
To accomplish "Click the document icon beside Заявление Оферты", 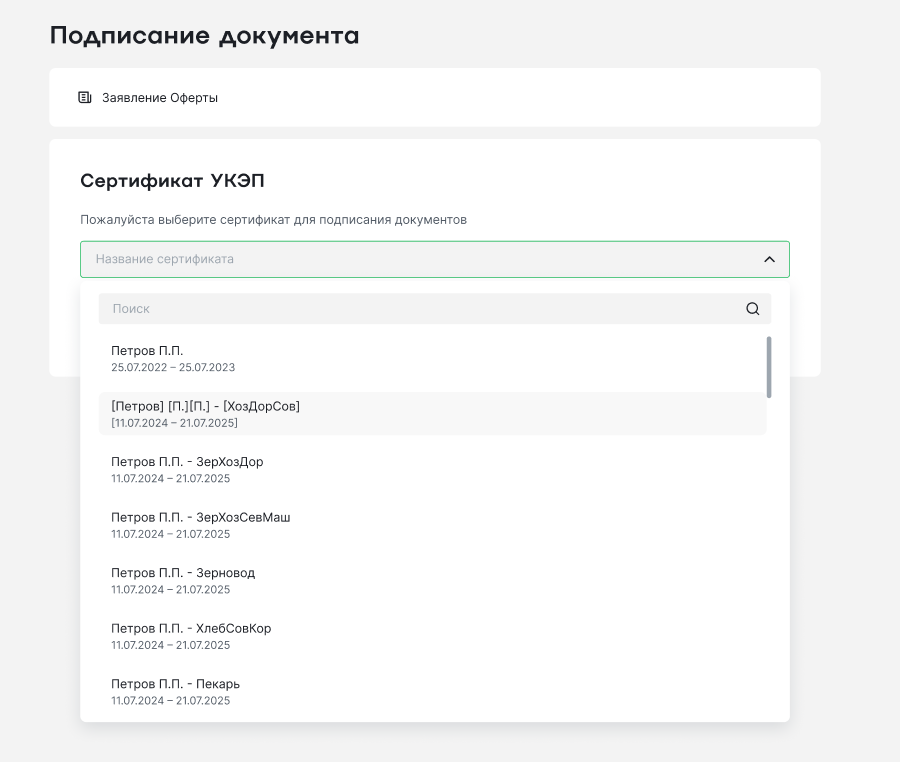I will (x=85, y=98).
